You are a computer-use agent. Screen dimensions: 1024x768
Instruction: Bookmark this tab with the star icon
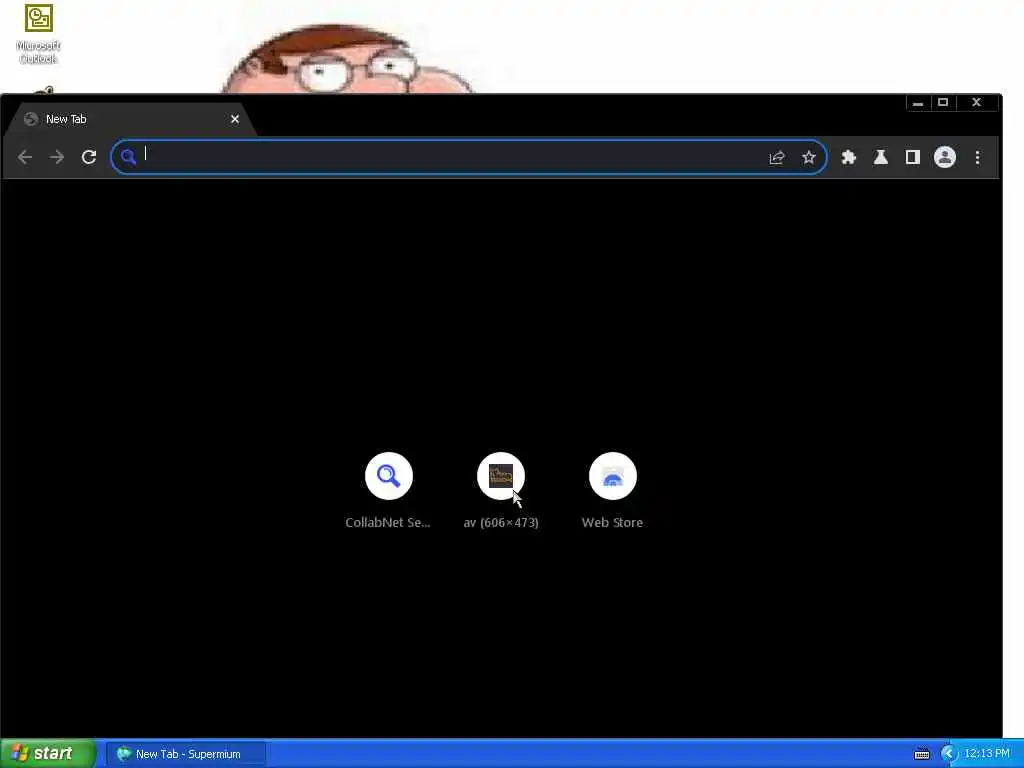[808, 157]
